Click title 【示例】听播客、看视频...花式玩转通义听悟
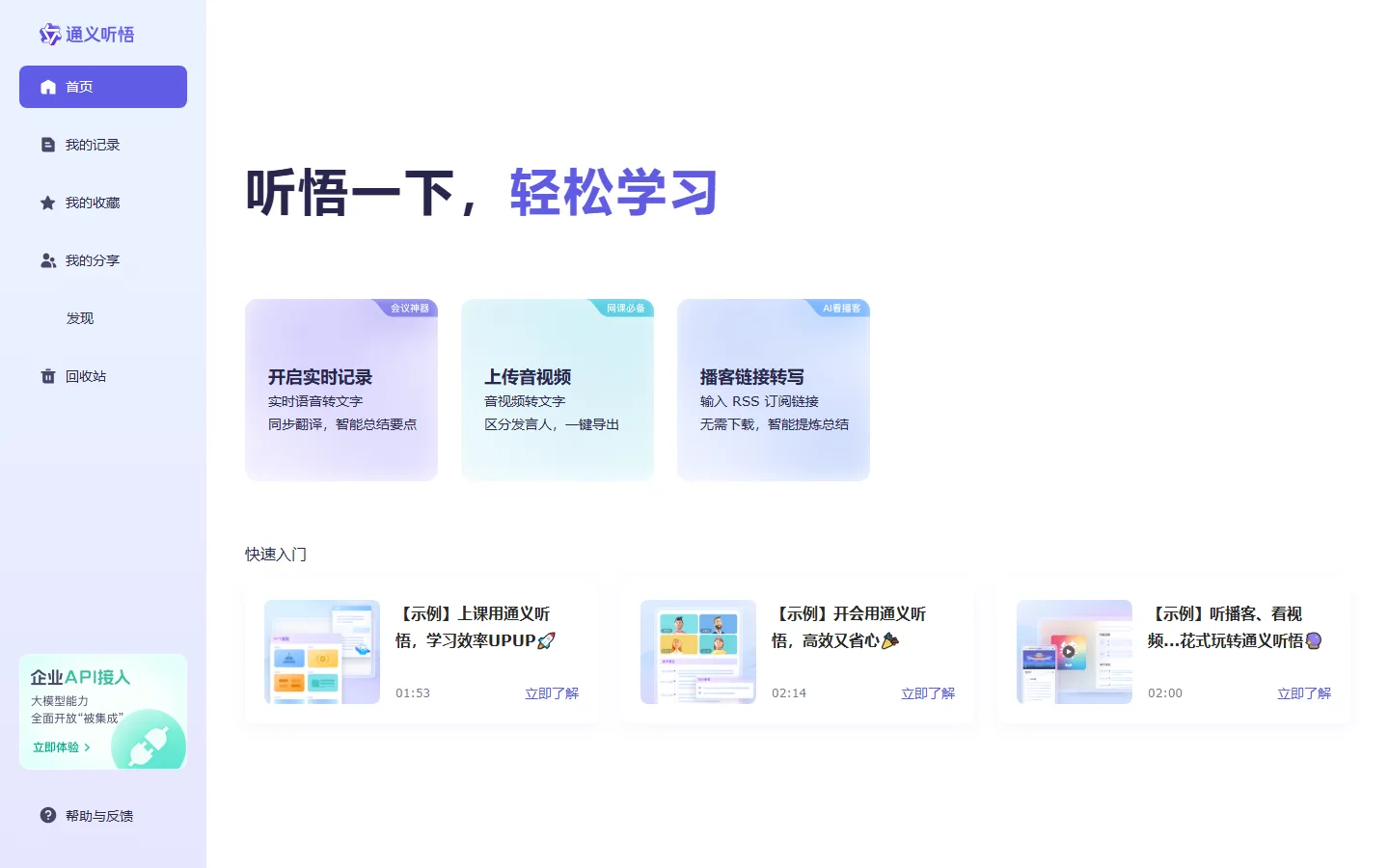The width and height of the screenshot is (1389, 868). click(x=1235, y=627)
